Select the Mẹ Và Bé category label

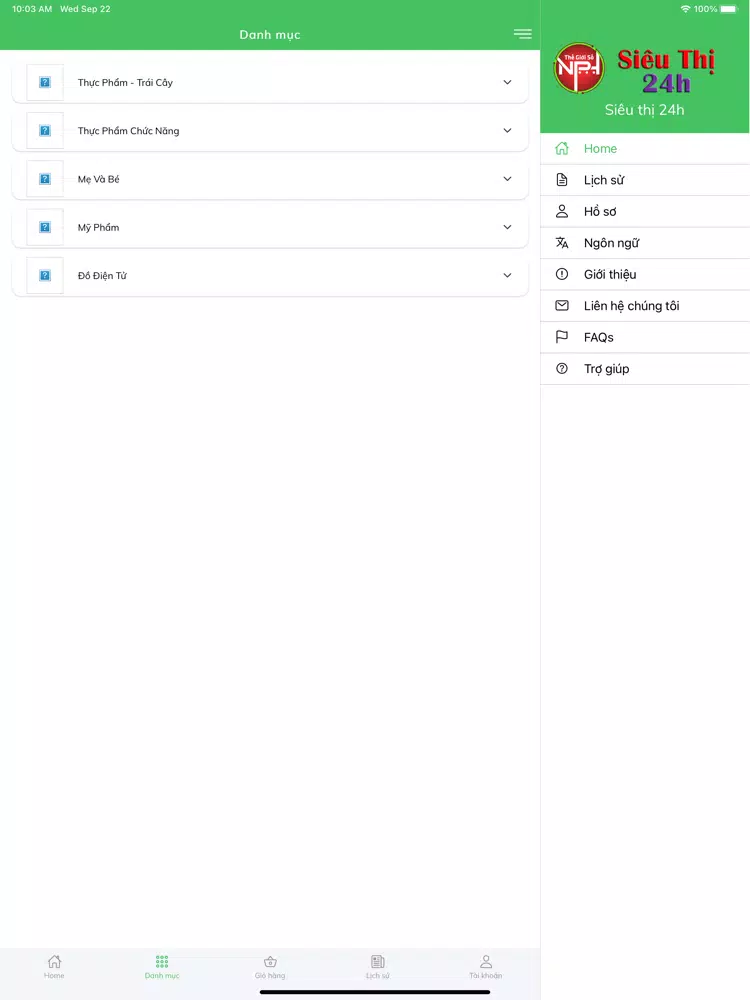coord(98,179)
